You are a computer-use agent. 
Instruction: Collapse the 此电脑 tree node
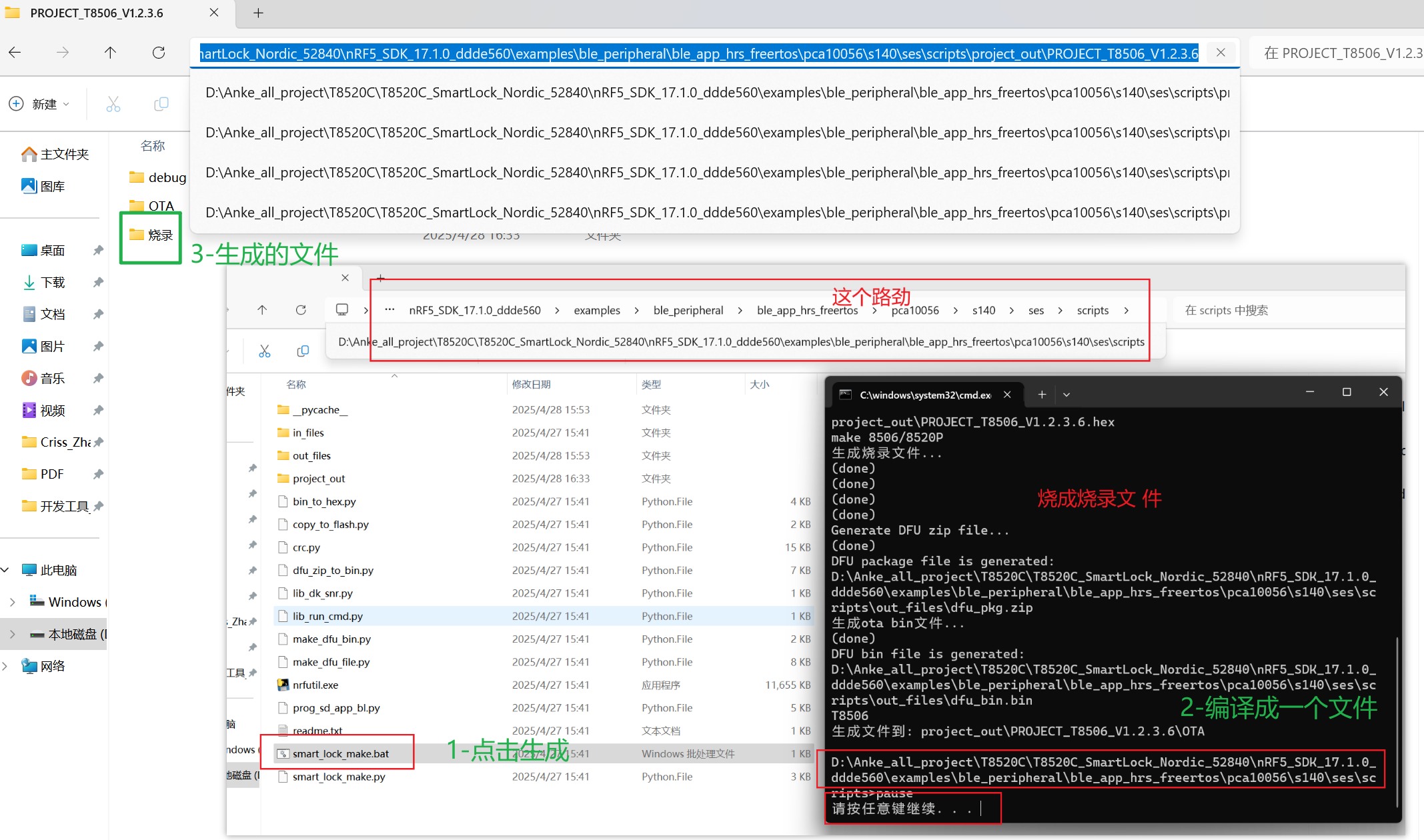(5, 570)
